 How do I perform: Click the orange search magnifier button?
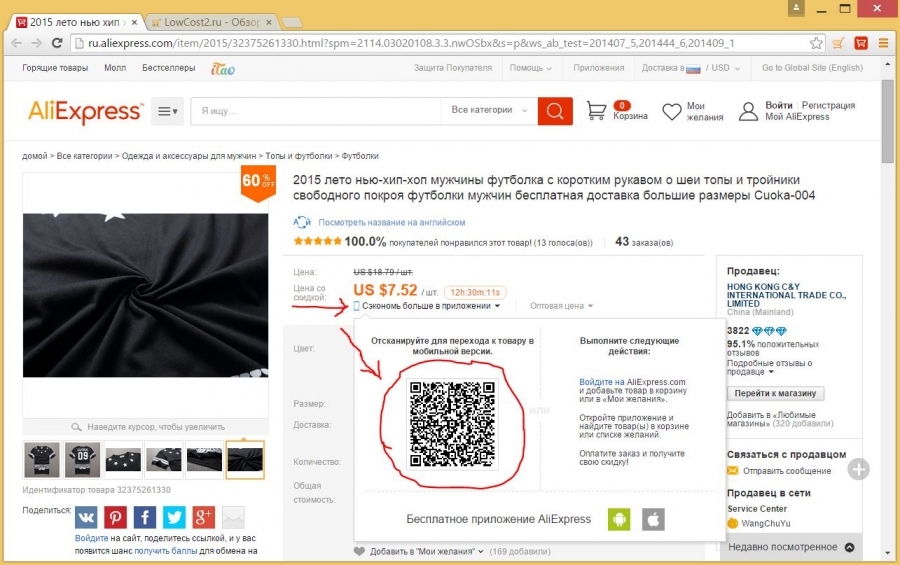coord(555,111)
